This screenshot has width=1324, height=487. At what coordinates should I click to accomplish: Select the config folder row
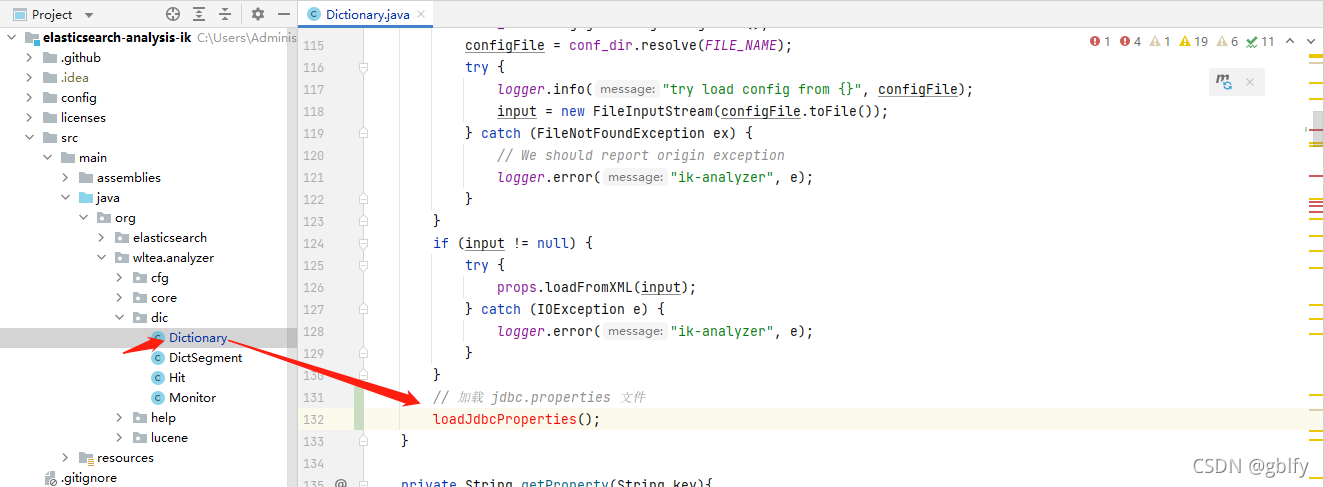(149, 97)
